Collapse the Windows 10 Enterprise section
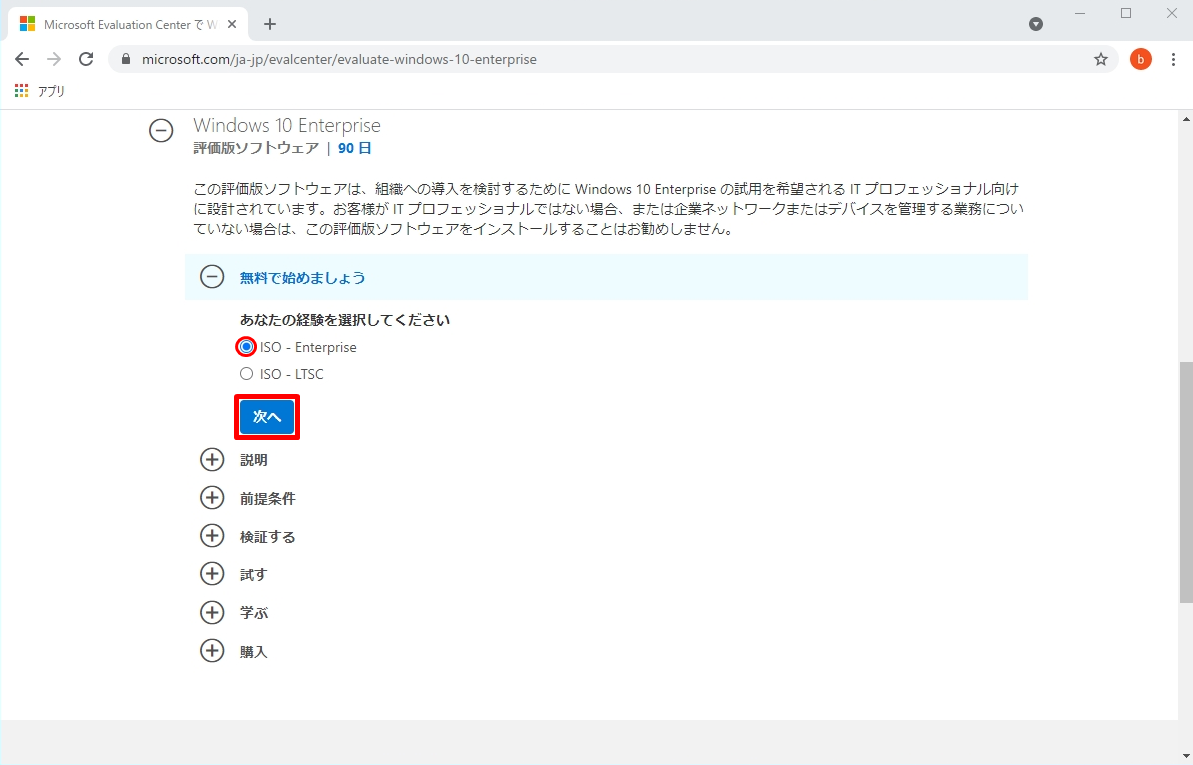The image size is (1193, 765). (161, 131)
